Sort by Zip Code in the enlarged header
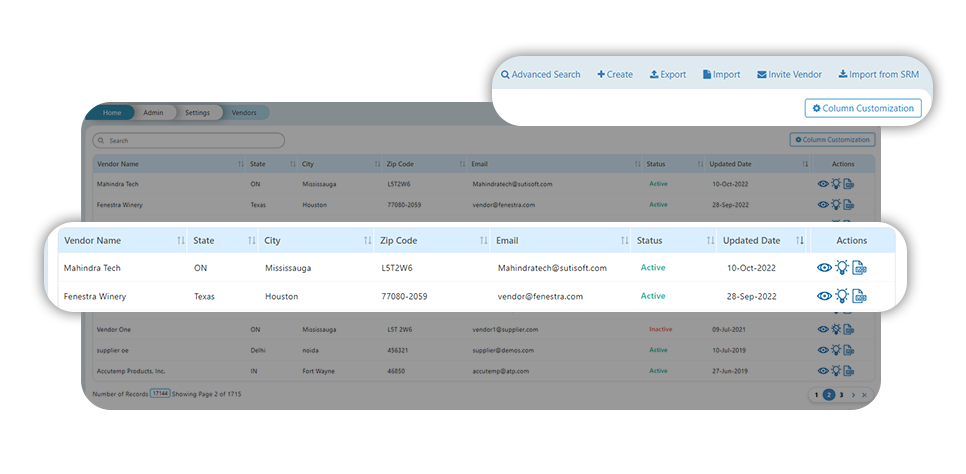 (484, 240)
